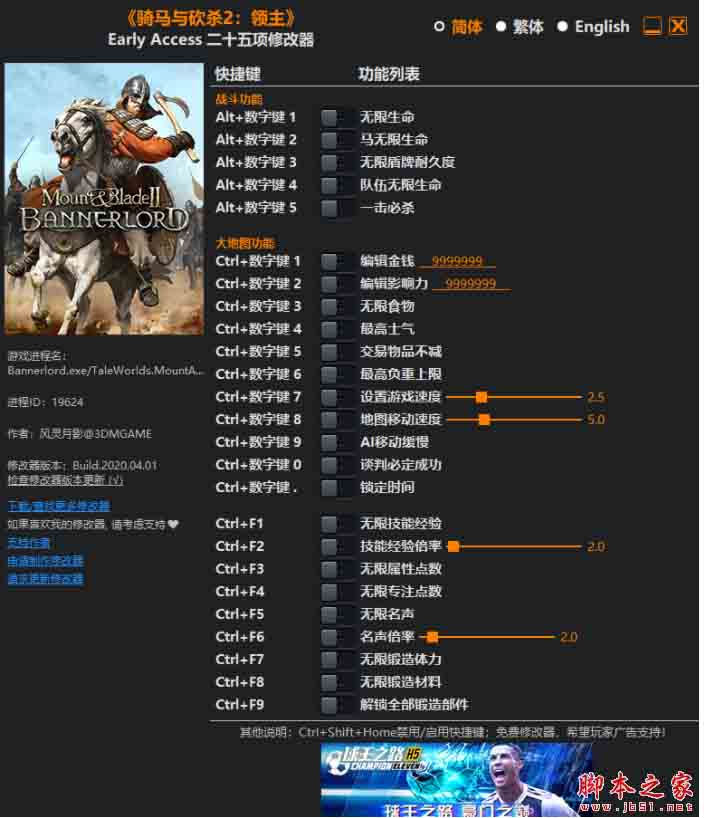
Task: Close the trainer with the X icon
Action: click(678, 26)
